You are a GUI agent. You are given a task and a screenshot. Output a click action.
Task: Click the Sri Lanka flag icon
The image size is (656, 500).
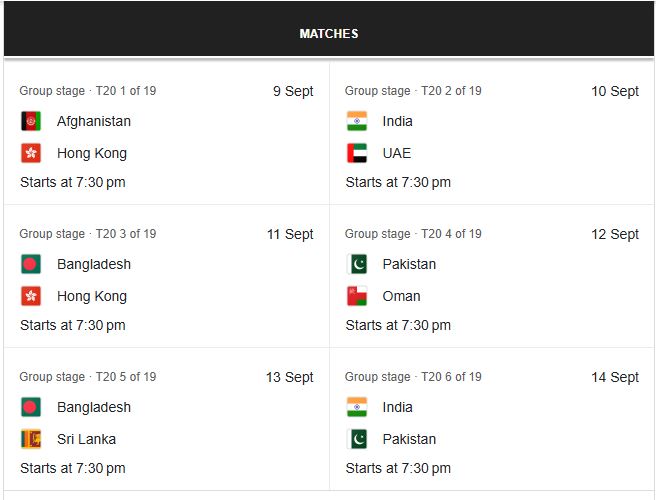pos(31,439)
